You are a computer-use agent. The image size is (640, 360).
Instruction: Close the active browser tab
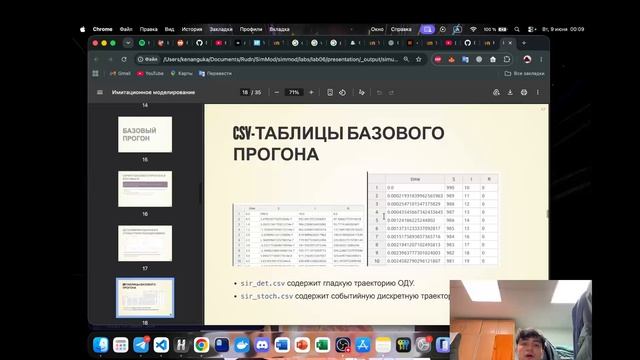[510, 43]
